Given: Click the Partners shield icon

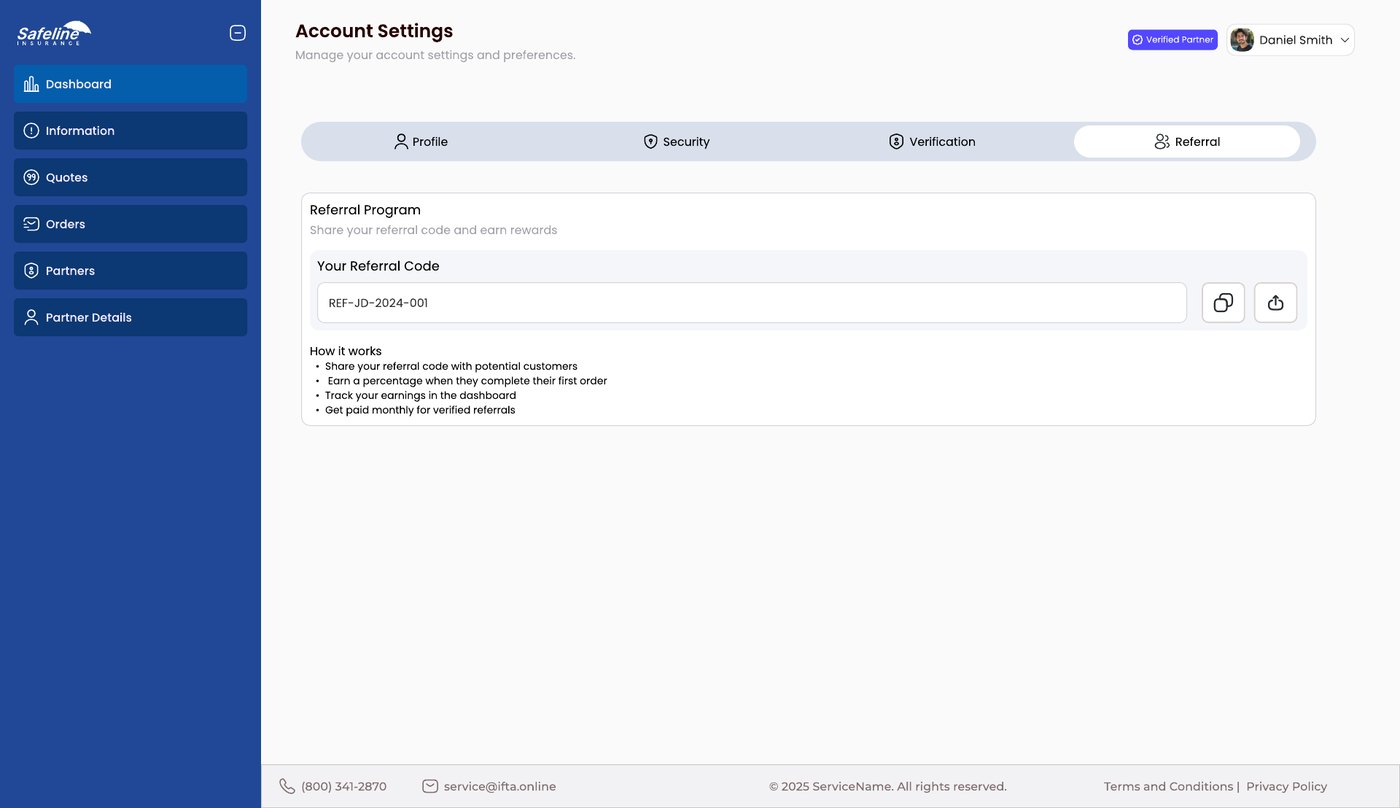Looking at the screenshot, I should 31,271.
